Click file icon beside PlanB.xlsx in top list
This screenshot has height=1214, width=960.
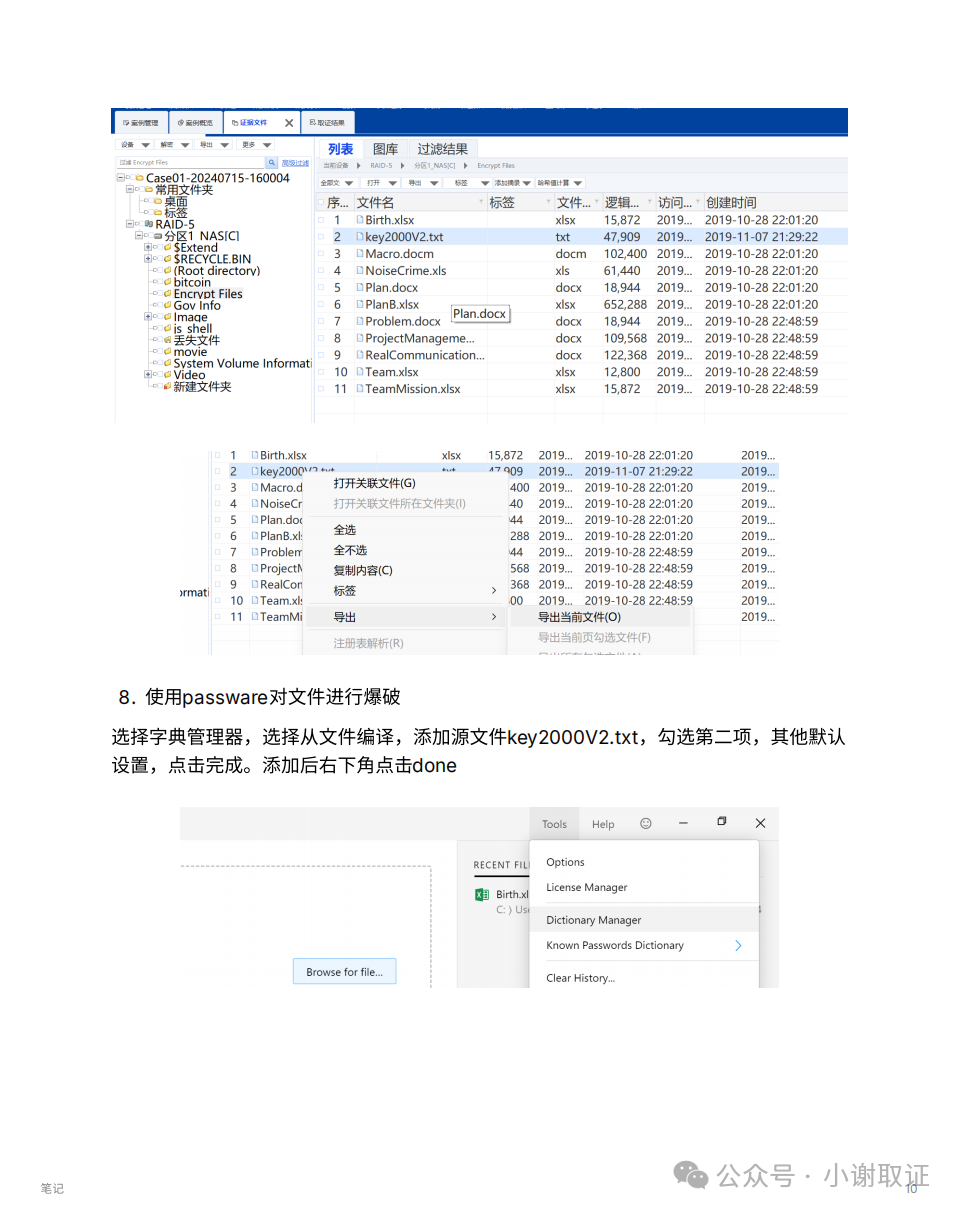click(x=360, y=305)
